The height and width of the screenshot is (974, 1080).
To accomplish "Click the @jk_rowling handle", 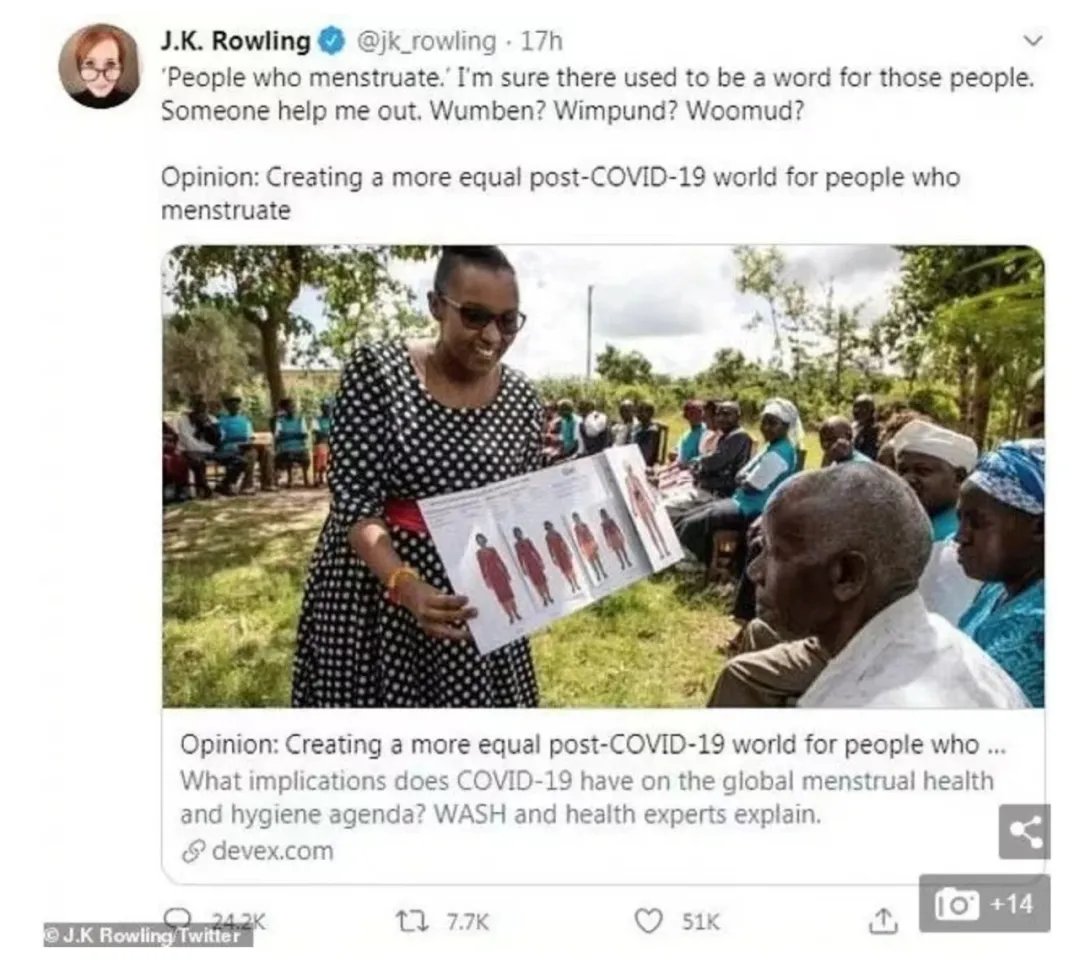I will [426, 41].
